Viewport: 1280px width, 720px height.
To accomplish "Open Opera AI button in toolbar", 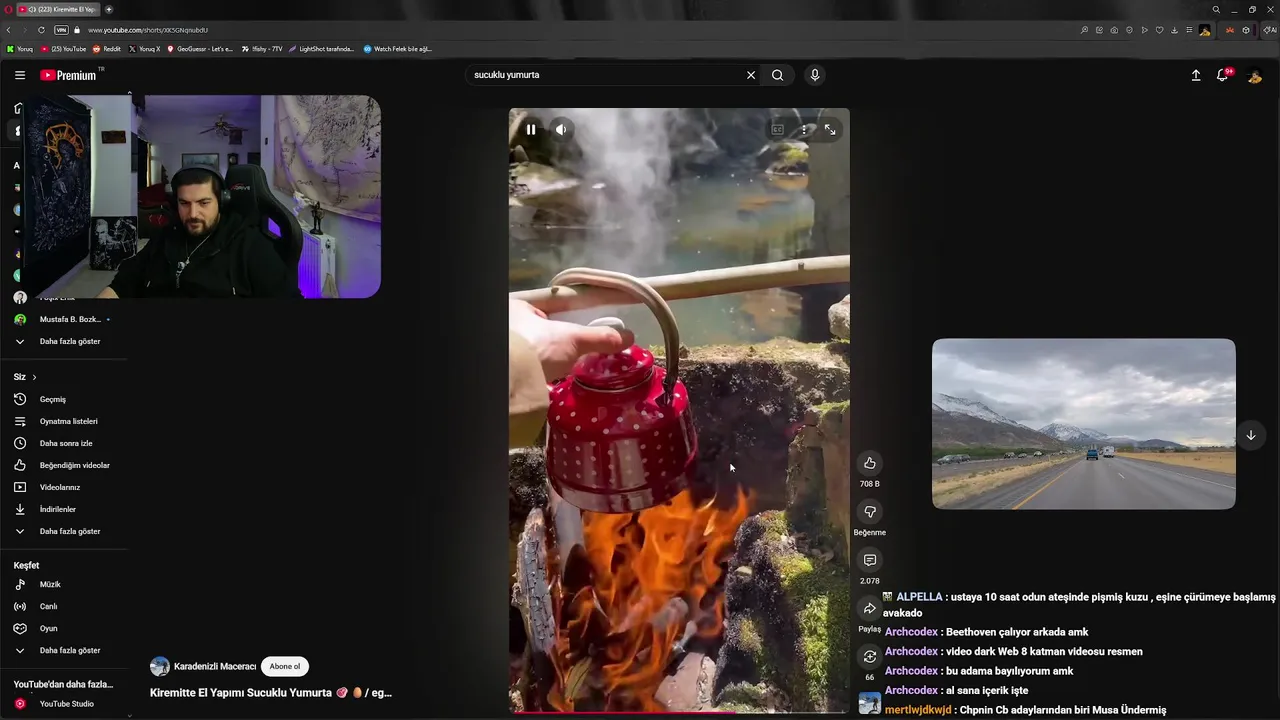I will click(1269, 30).
